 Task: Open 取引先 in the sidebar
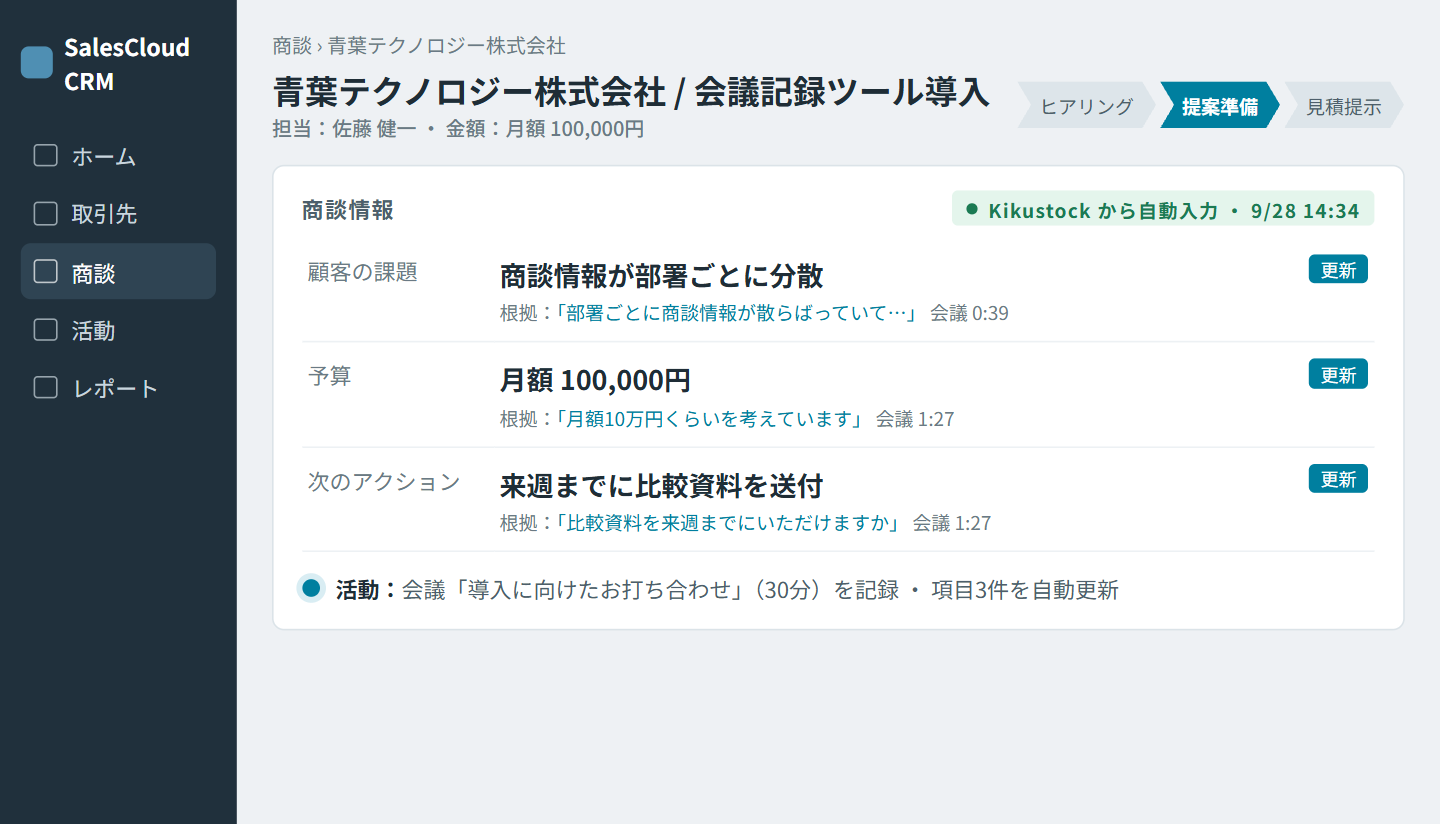118,214
